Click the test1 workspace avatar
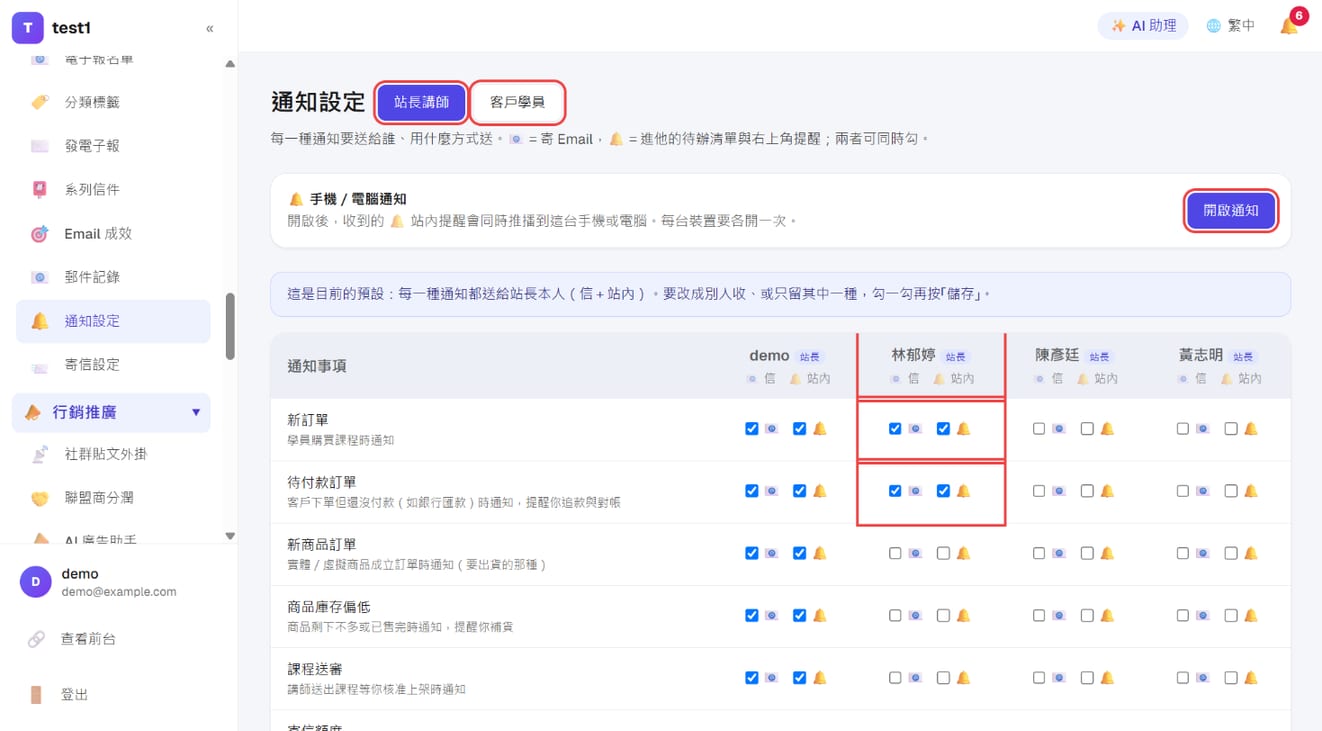This screenshot has height=731, width=1322. tap(27, 28)
